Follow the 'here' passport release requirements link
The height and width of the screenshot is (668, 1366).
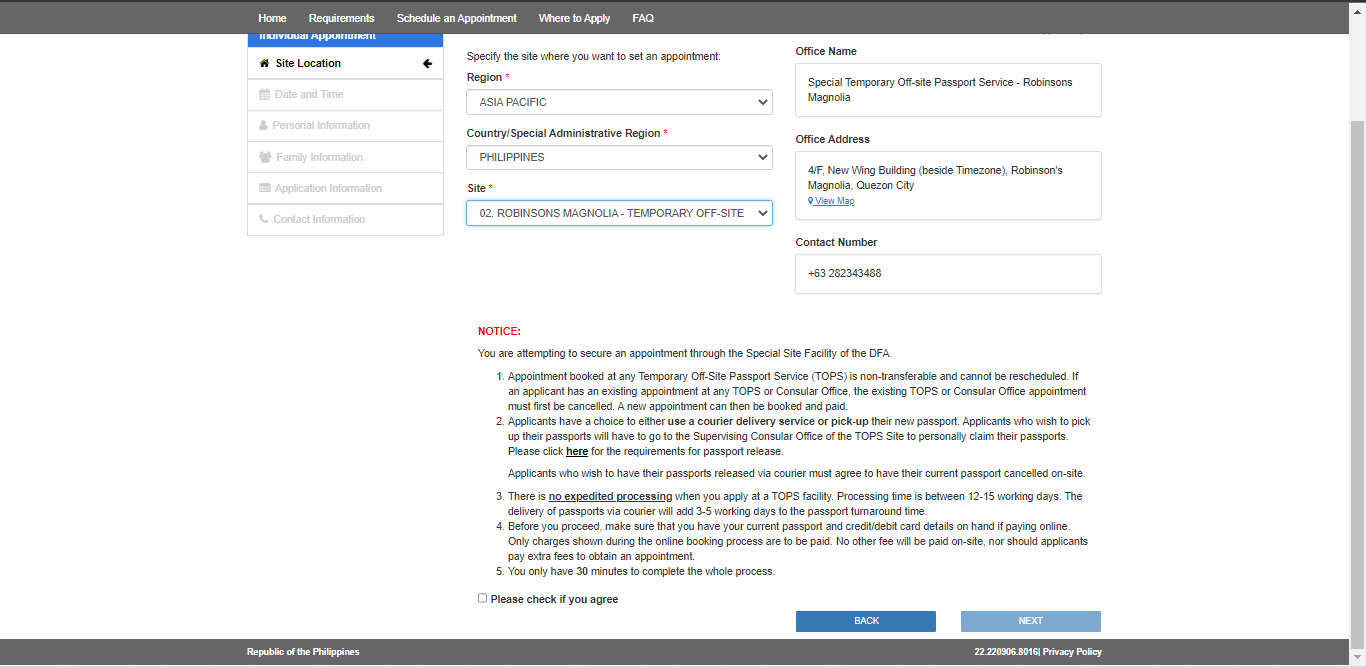pyautogui.click(x=577, y=452)
